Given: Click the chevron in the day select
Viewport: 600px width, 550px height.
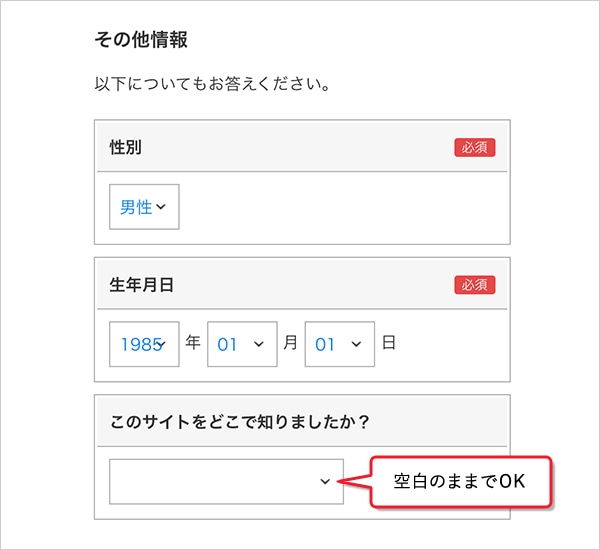Looking at the screenshot, I should coord(357,344).
